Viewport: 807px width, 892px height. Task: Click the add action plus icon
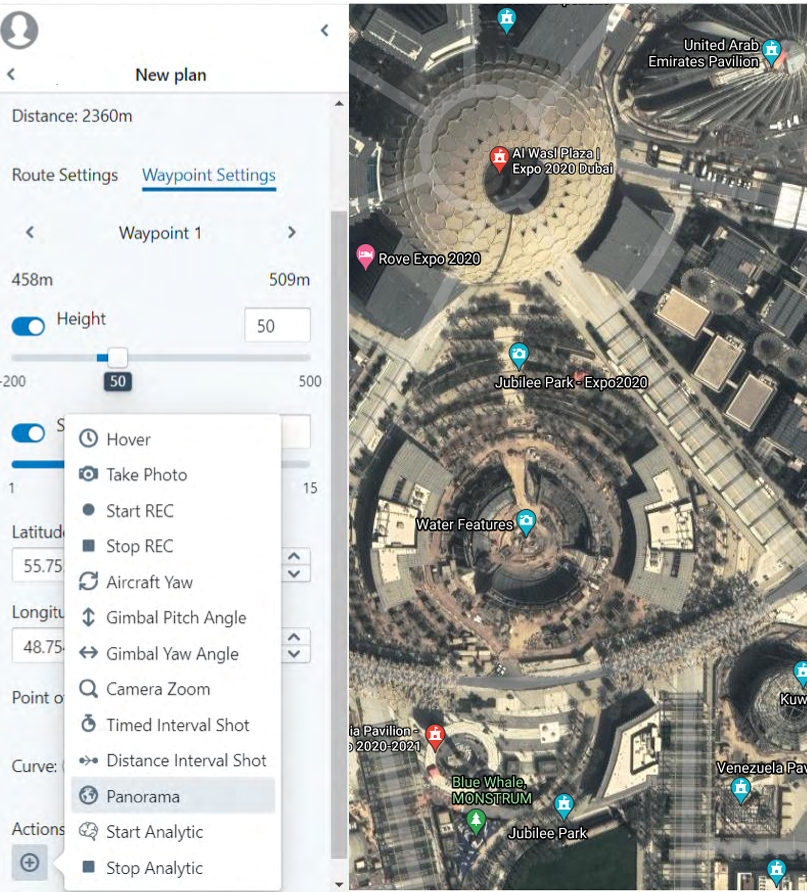pos(29,862)
